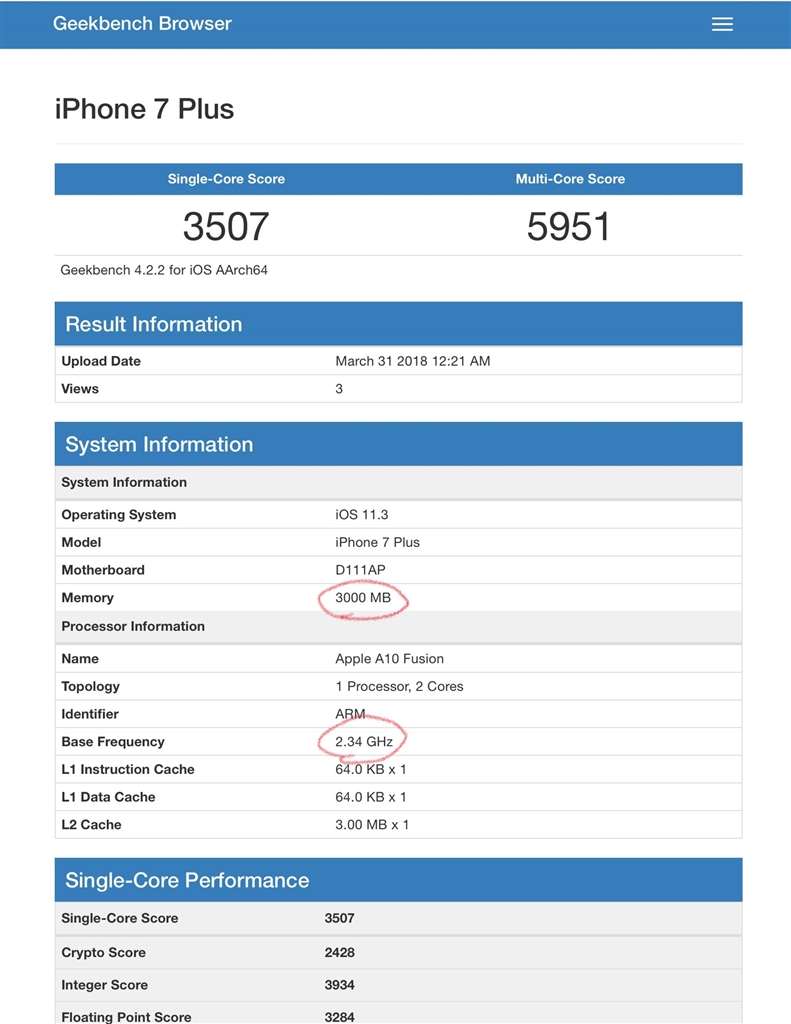
Task: Click the gray System Information subheader row
Action: (x=398, y=483)
